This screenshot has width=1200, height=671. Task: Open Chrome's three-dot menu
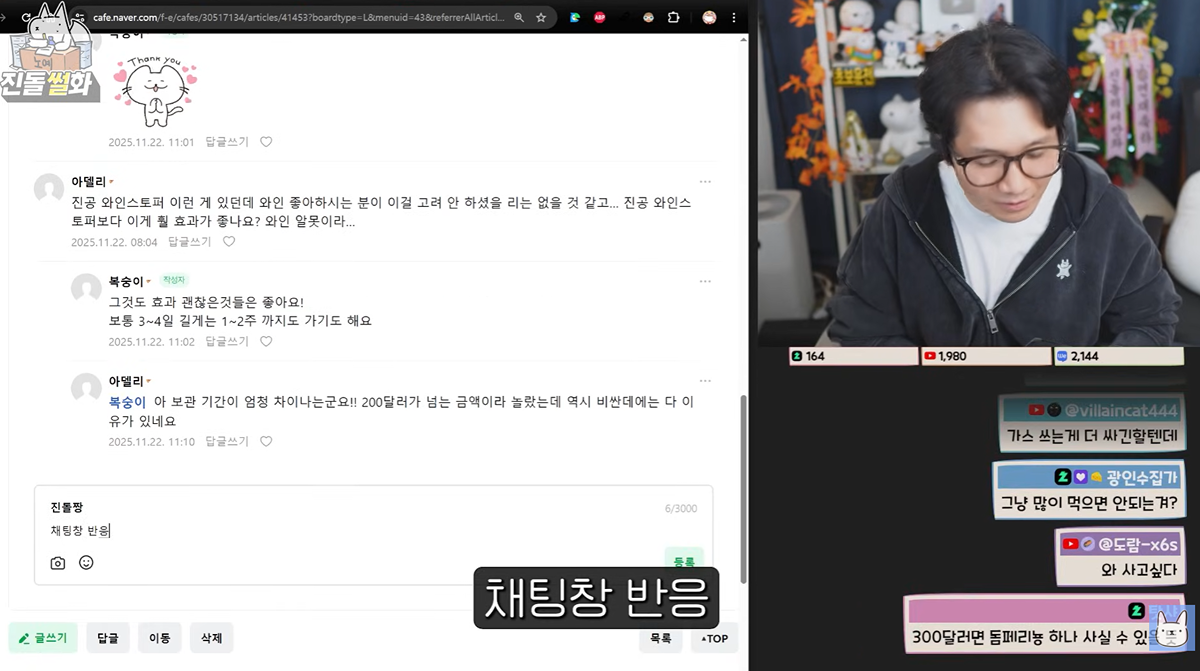point(734,17)
